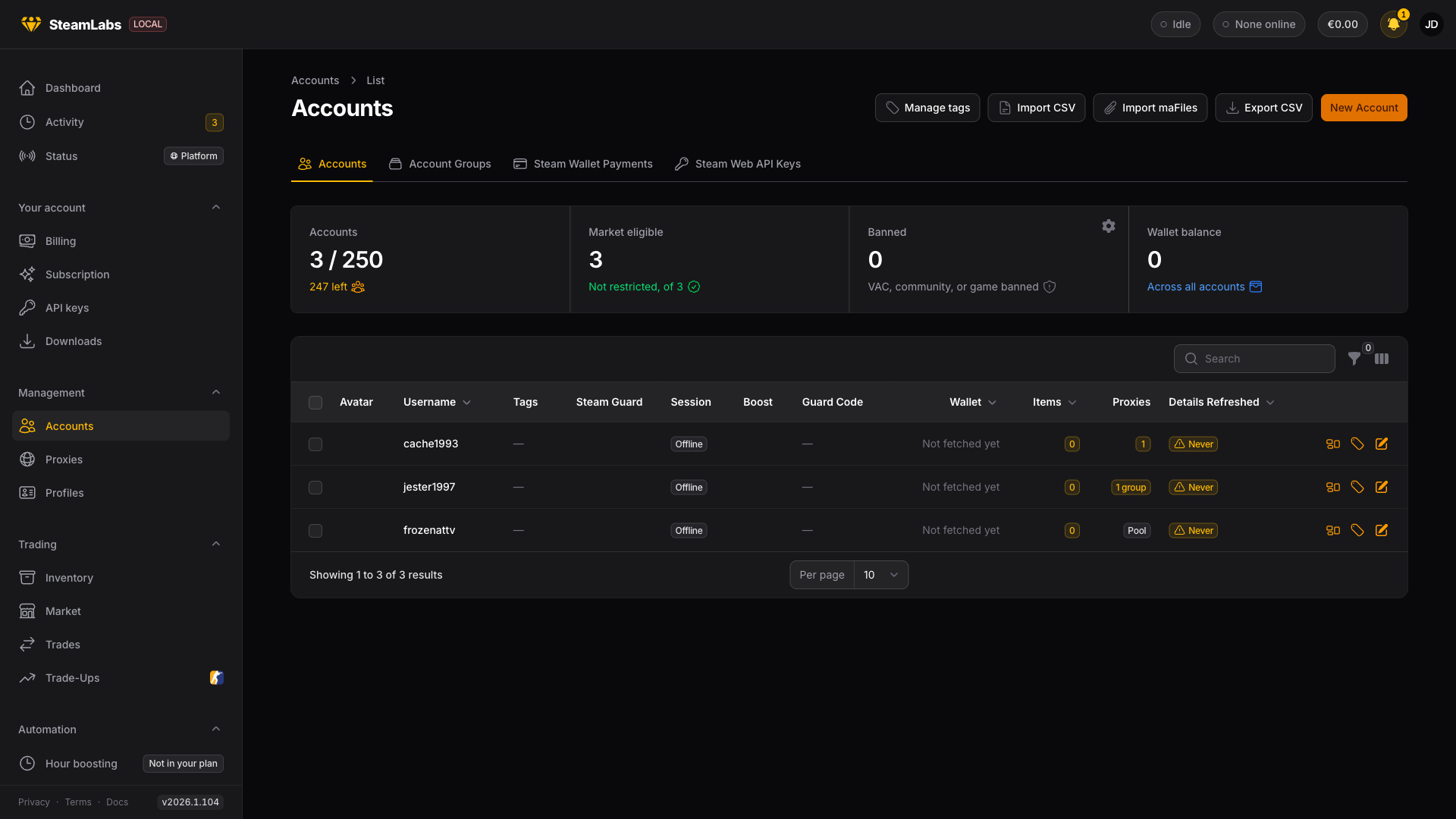The height and width of the screenshot is (819, 1456).
Task: Click the Proxies globe icon in sidebar
Action: point(27,460)
